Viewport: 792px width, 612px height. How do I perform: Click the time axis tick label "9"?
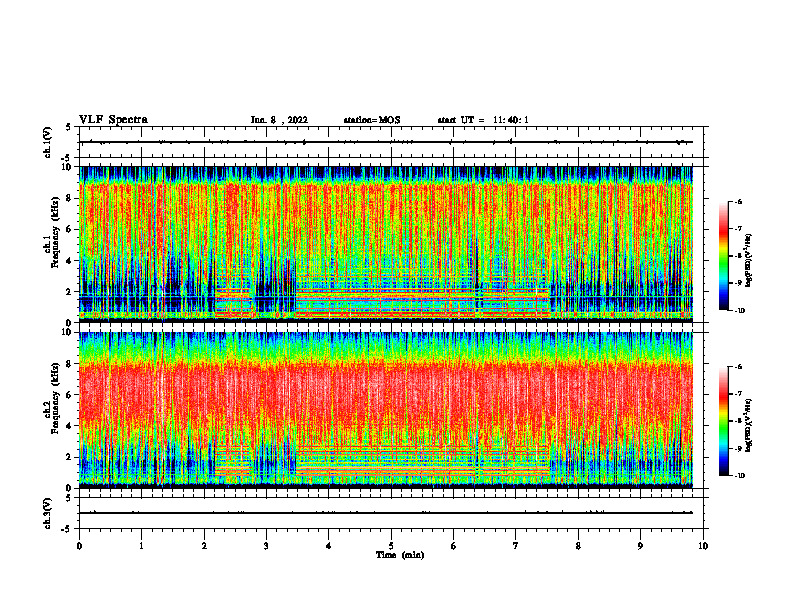pos(640,546)
